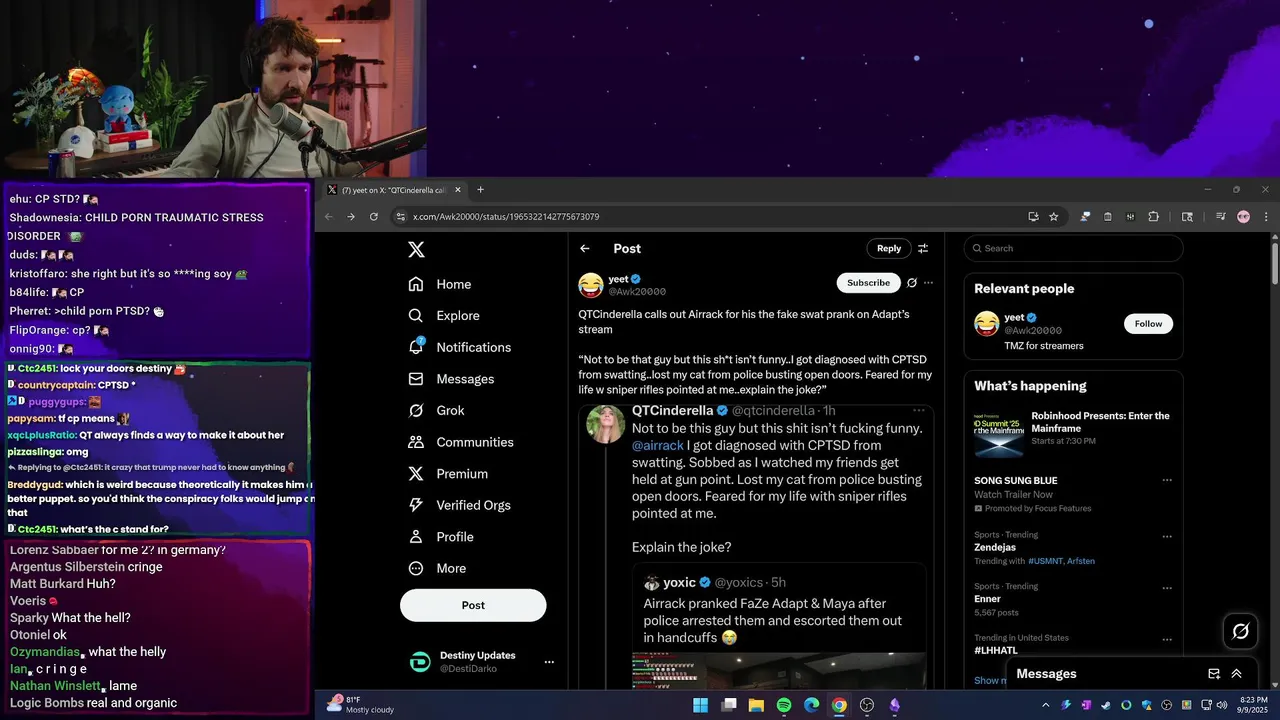Open more options on QTCinderella's quoted post

click(x=918, y=410)
